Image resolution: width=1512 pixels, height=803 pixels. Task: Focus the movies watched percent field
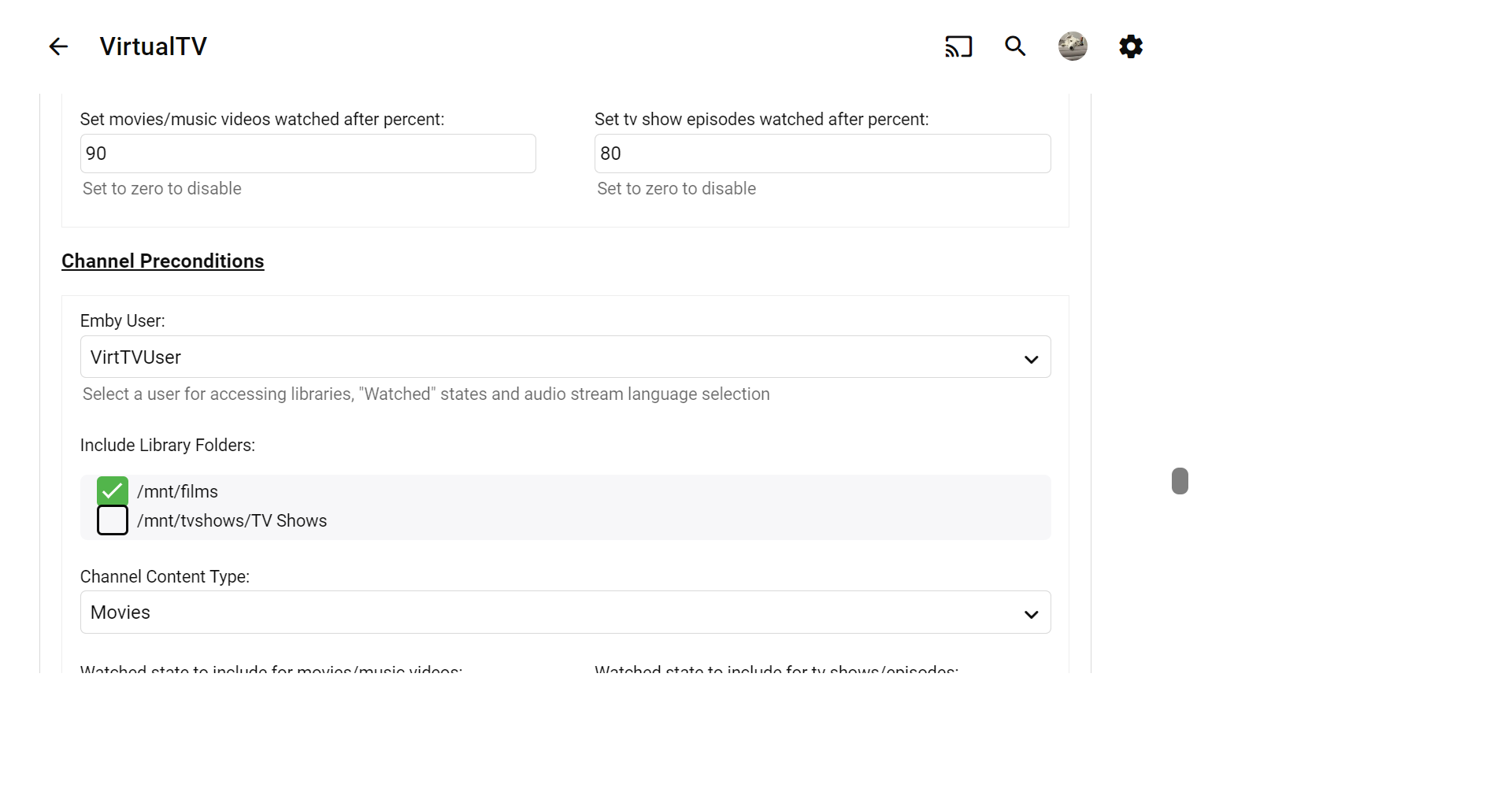tap(308, 154)
